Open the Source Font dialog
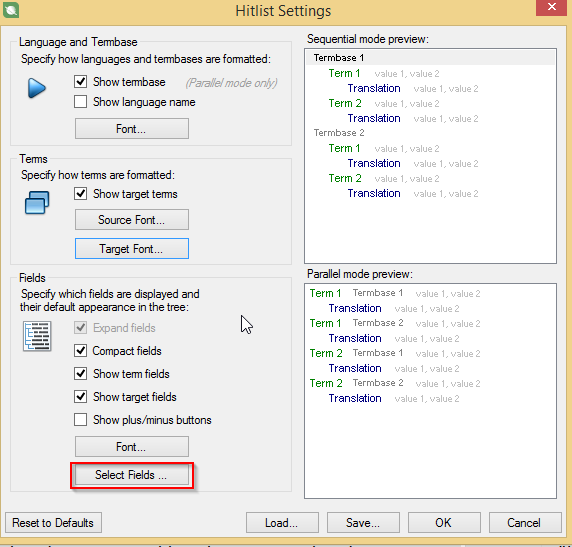Image resolution: width=572 pixels, height=547 pixels. click(132, 220)
